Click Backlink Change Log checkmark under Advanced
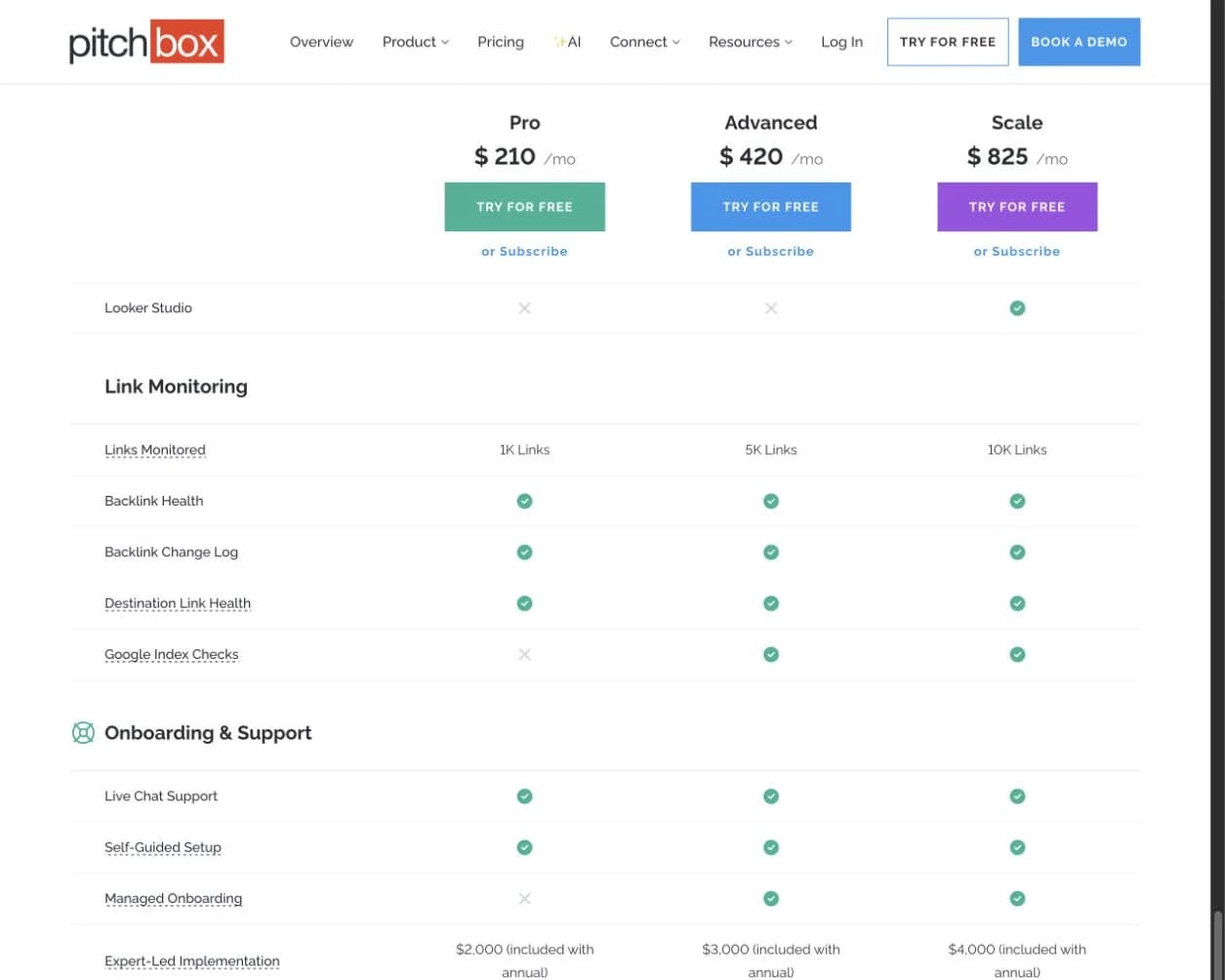 pos(771,552)
